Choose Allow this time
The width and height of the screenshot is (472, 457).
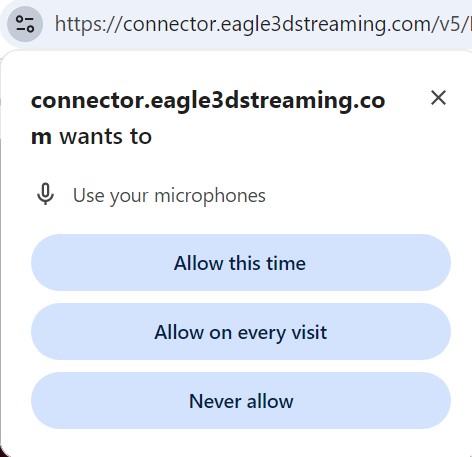[x=241, y=263]
